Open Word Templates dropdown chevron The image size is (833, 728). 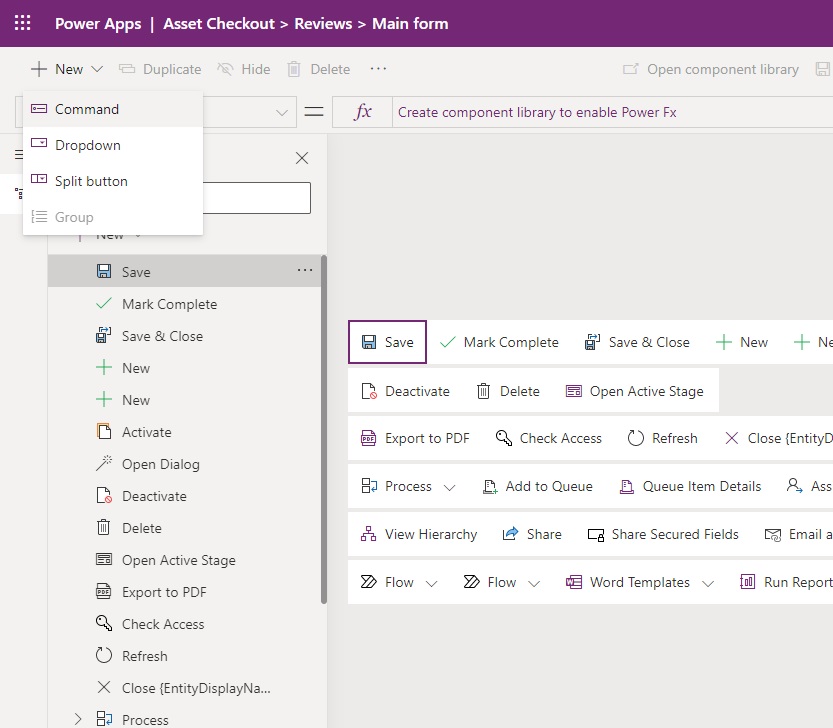(708, 583)
